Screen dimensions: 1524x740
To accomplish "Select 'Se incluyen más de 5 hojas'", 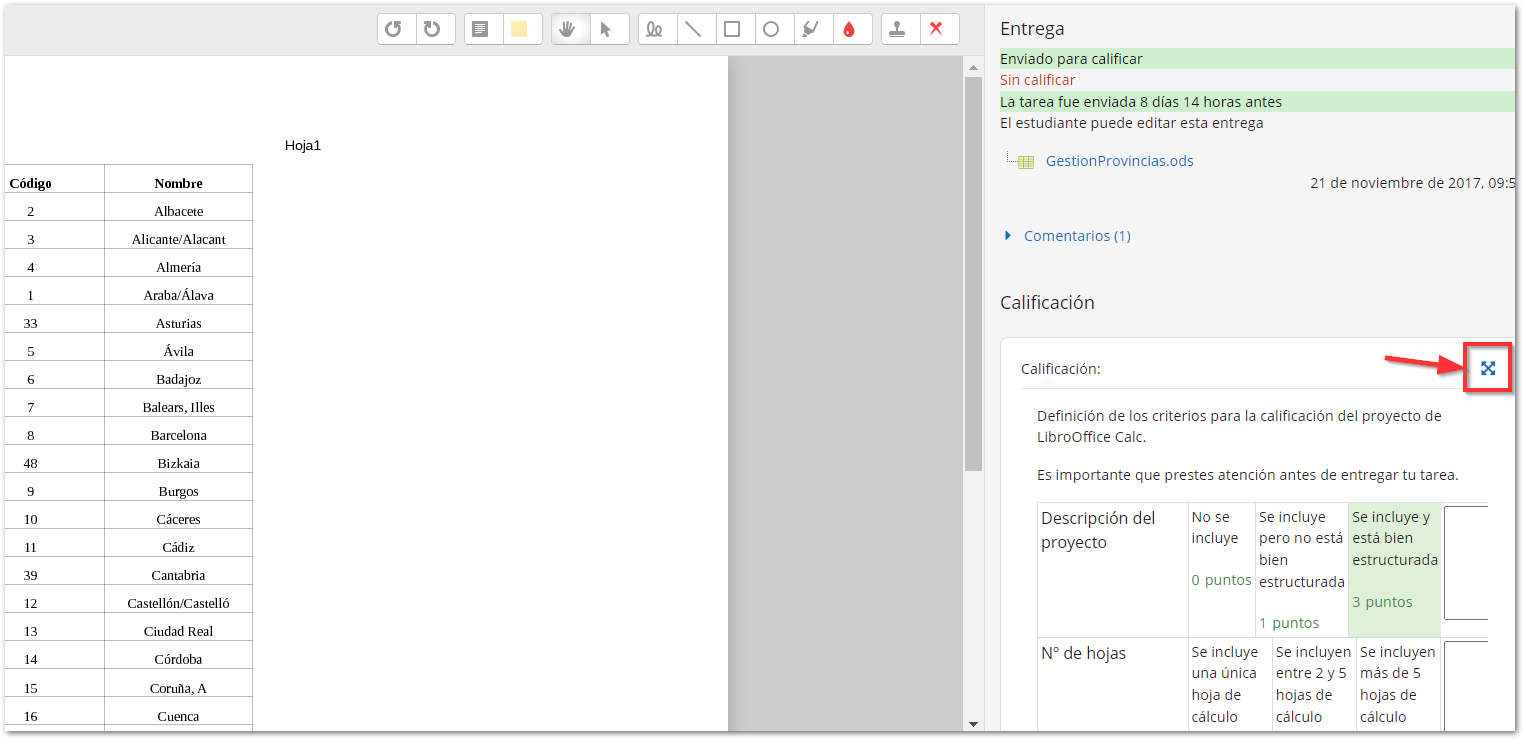I will tap(1398, 685).
